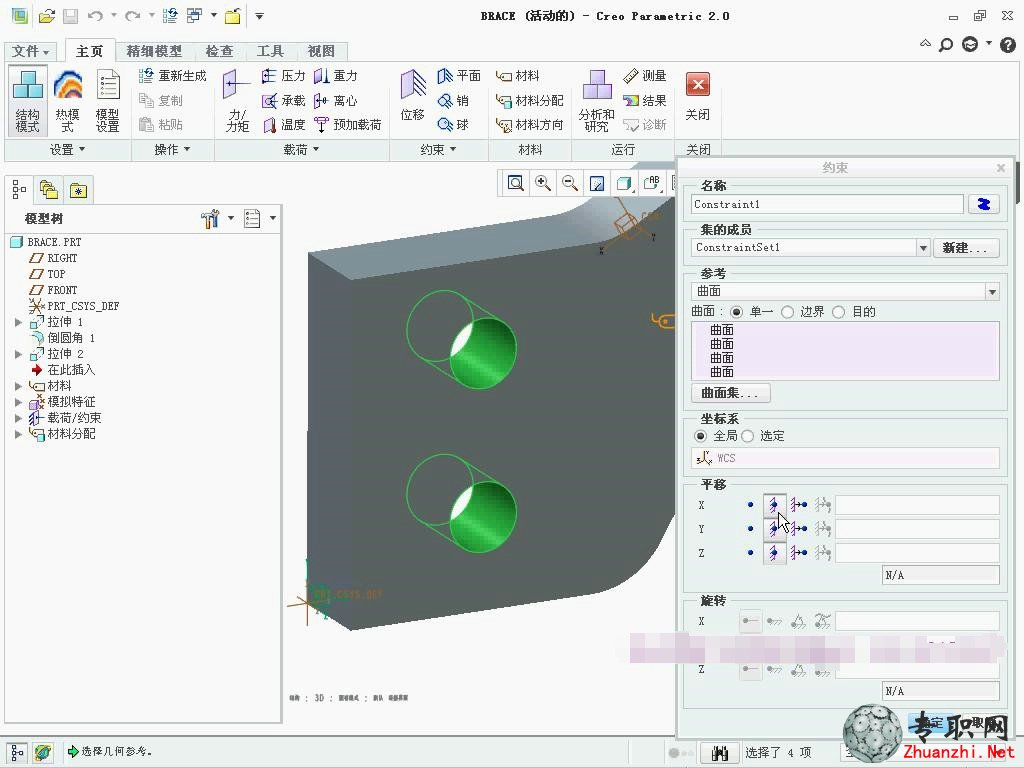Open the folder browser tab icon
Viewport: 1024px width, 768px height.
(x=49, y=190)
